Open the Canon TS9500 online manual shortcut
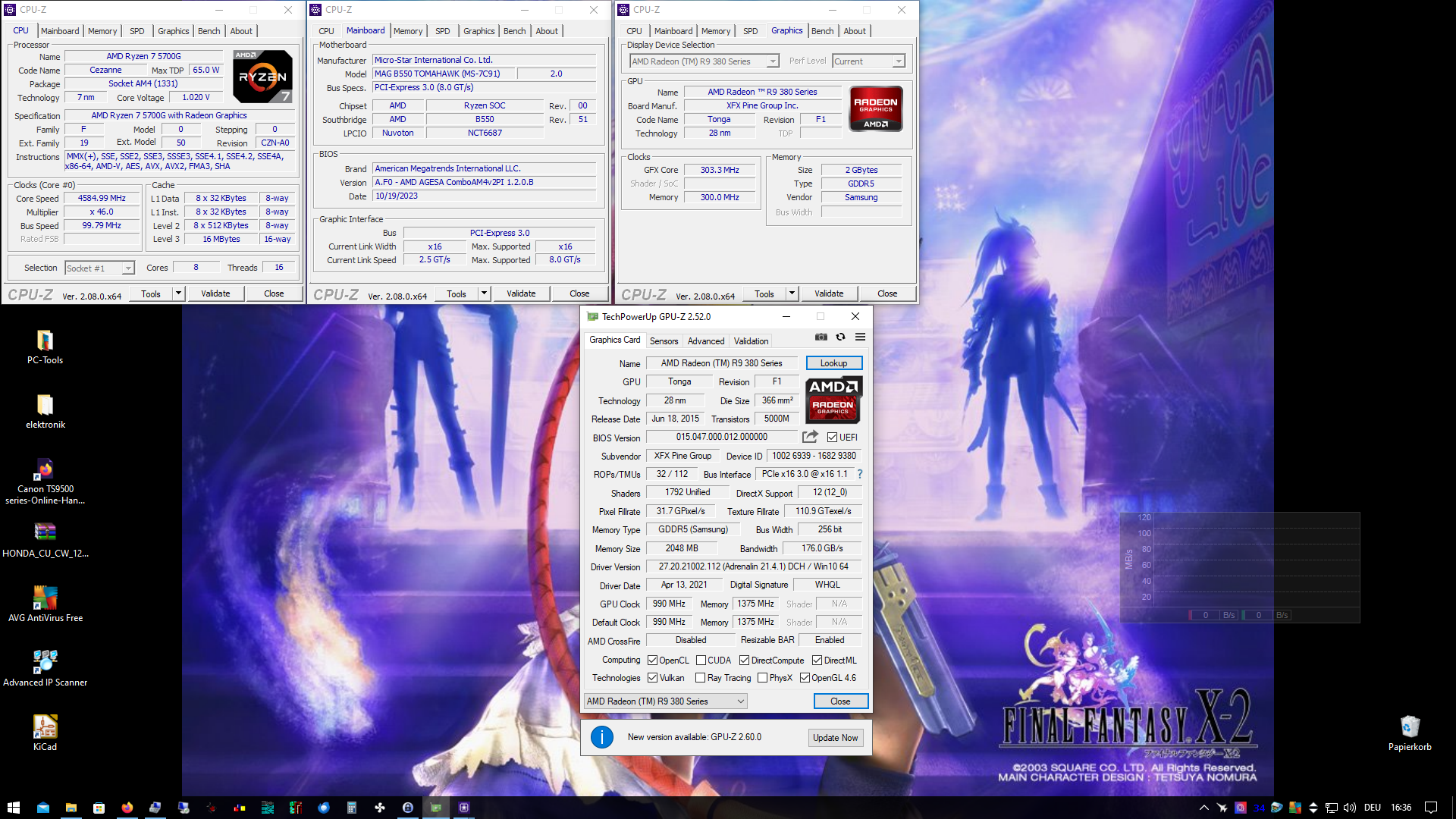Screen dimensions: 1456x819 tap(45, 482)
